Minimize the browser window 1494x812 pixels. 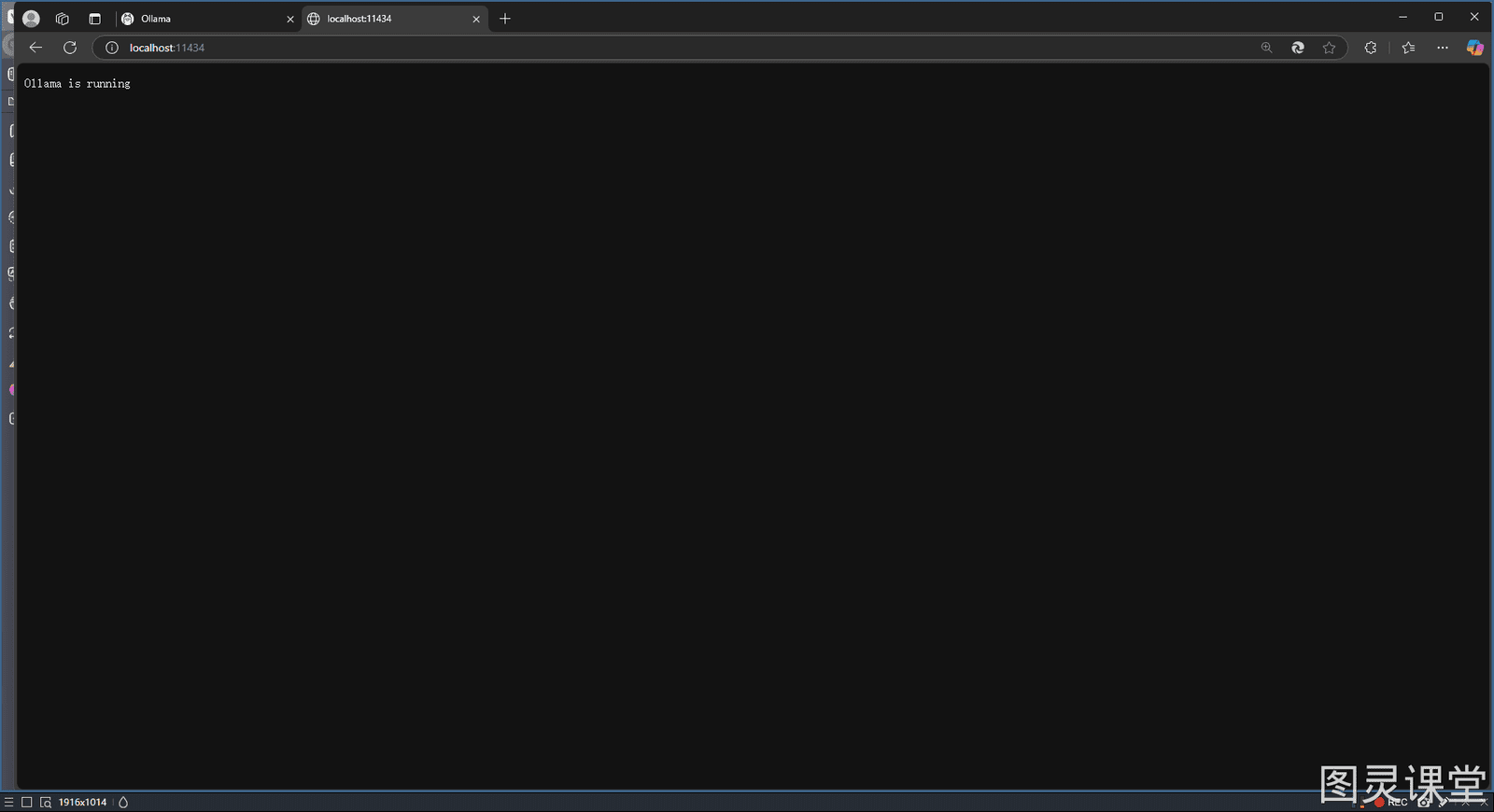tap(1402, 17)
